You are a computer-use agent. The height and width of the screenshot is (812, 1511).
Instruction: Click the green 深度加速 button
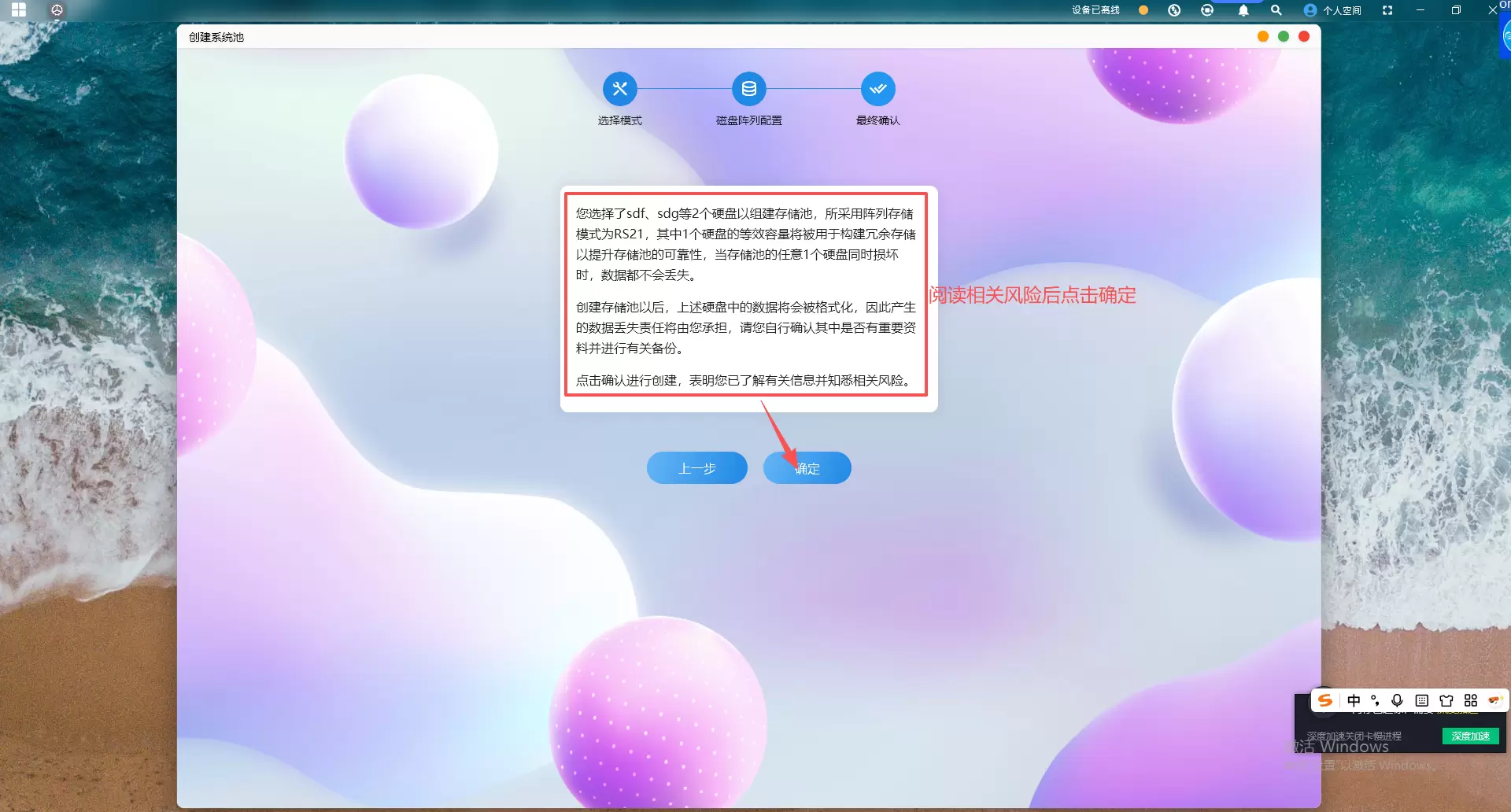pyautogui.click(x=1469, y=736)
